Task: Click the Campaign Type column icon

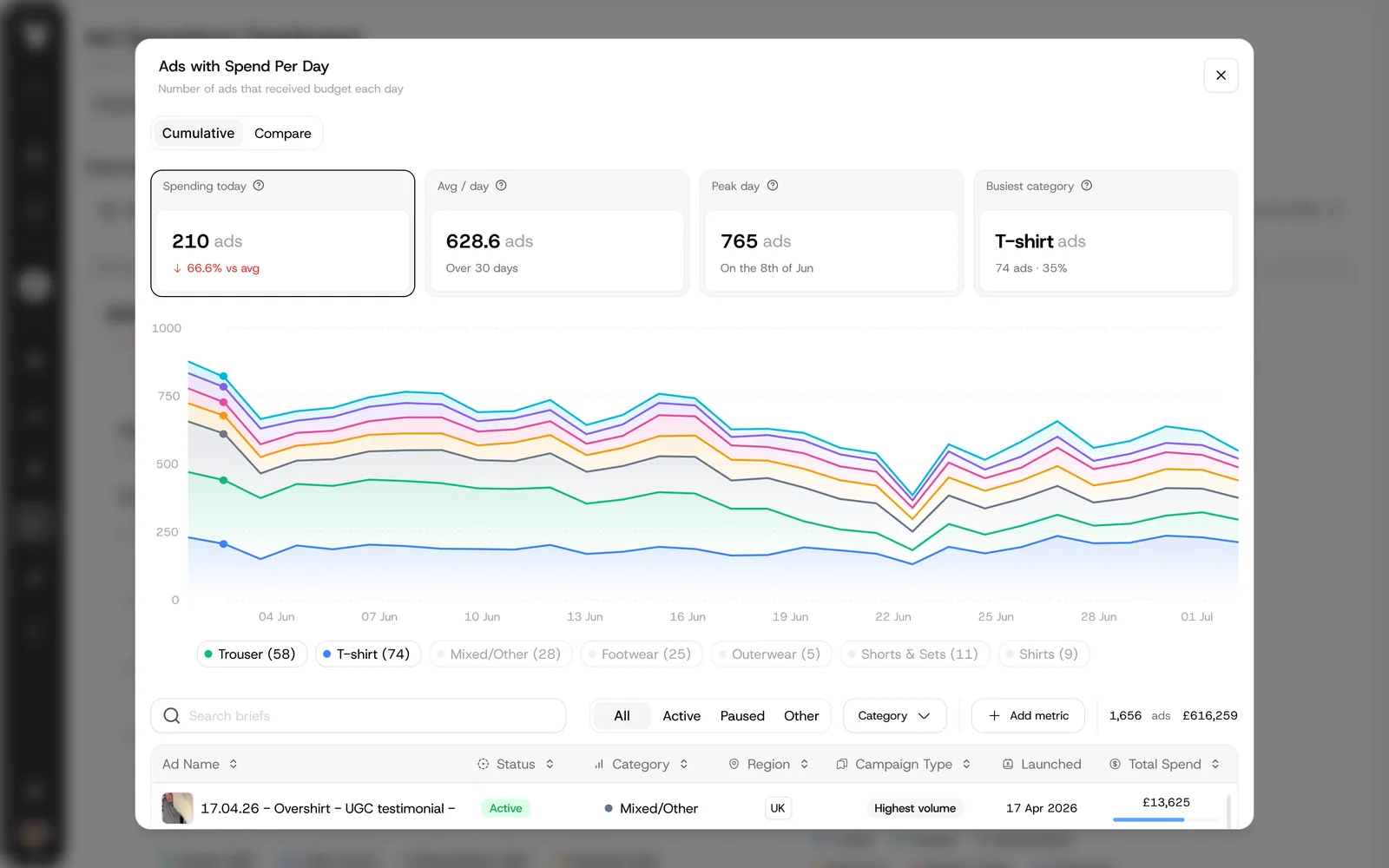Action: [842, 764]
